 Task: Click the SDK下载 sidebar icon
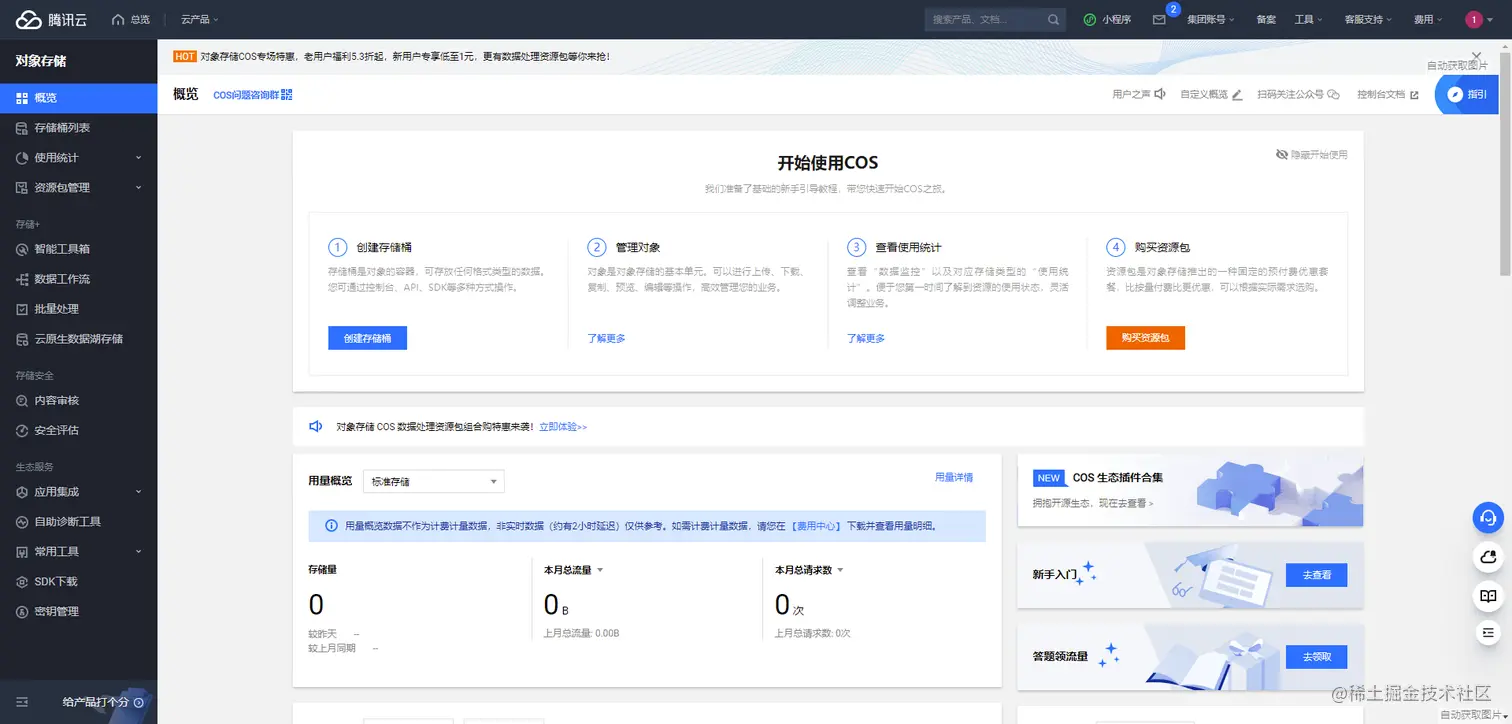click(x=23, y=581)
